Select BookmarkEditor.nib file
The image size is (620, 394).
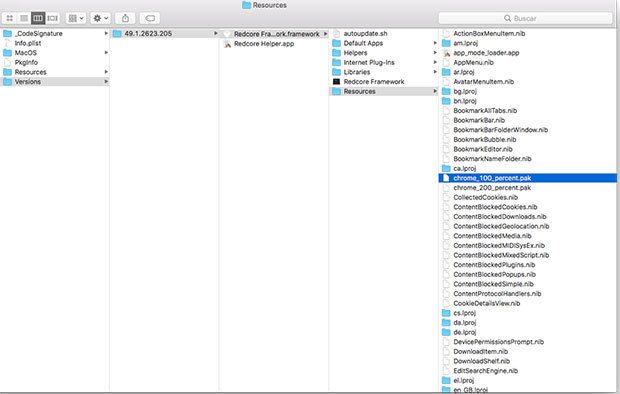click(528, 149)
